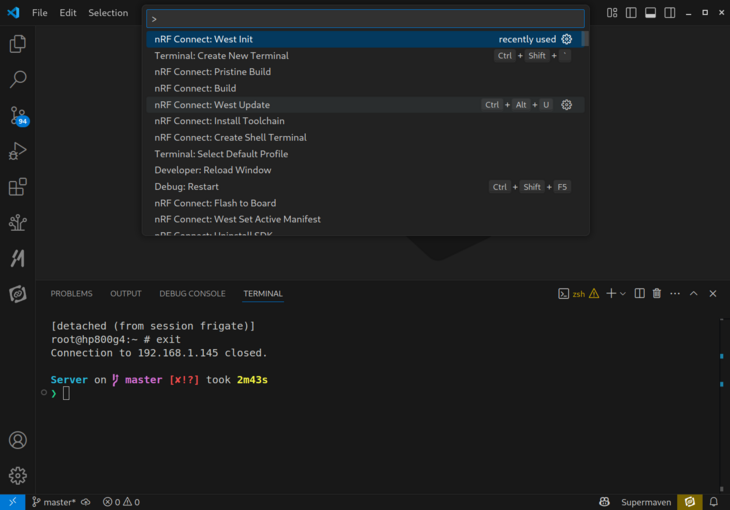Click the VS Code logo icon
The image size is (730, 510).
click(x=13, y=13)
